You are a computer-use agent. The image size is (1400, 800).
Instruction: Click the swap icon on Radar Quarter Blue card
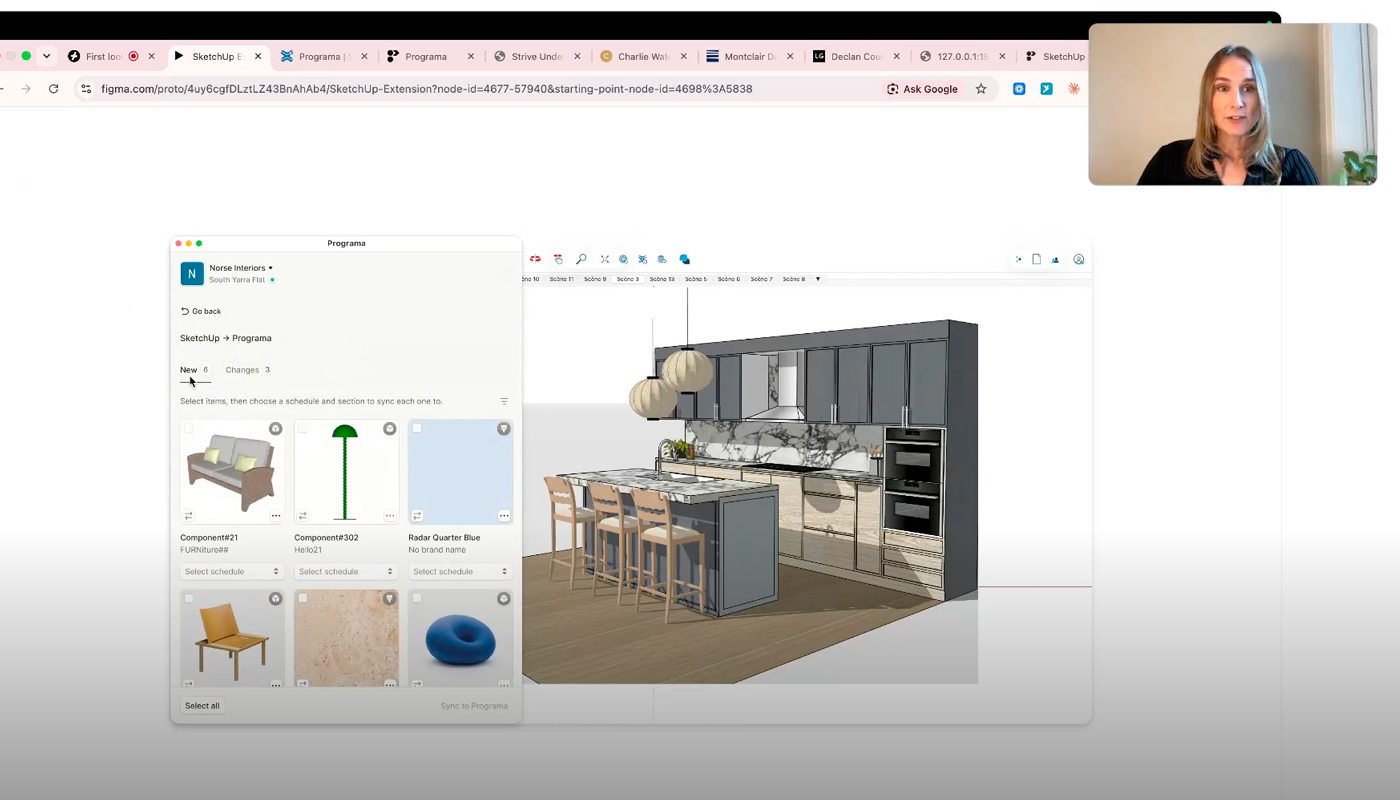417,516
